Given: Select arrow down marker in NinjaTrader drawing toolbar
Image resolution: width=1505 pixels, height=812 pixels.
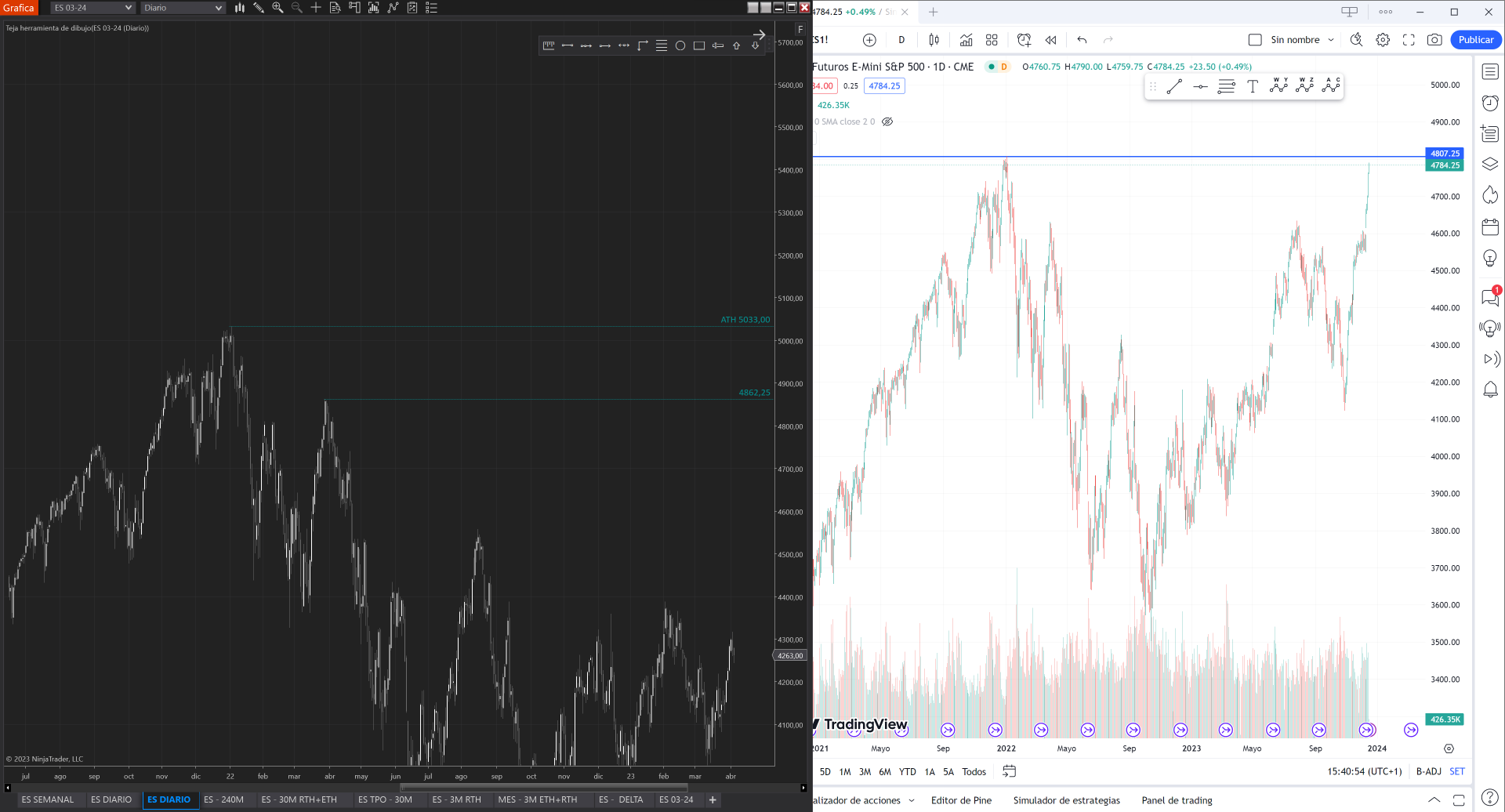Looking at the screenshot, I should coord(756,45).
